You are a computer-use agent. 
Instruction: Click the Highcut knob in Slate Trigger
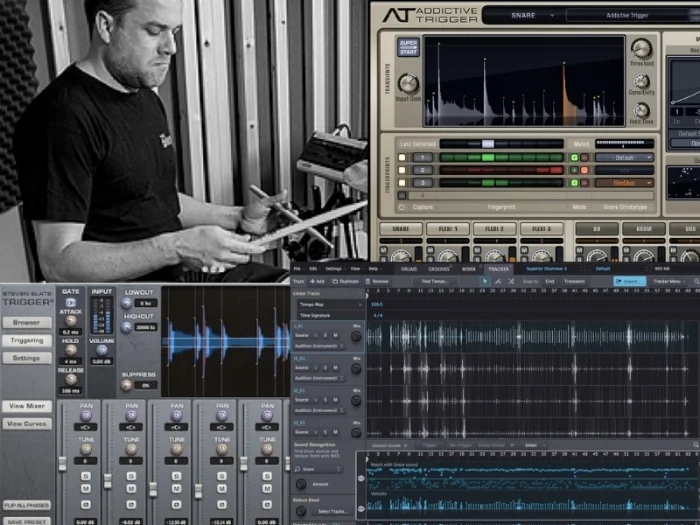126,327
